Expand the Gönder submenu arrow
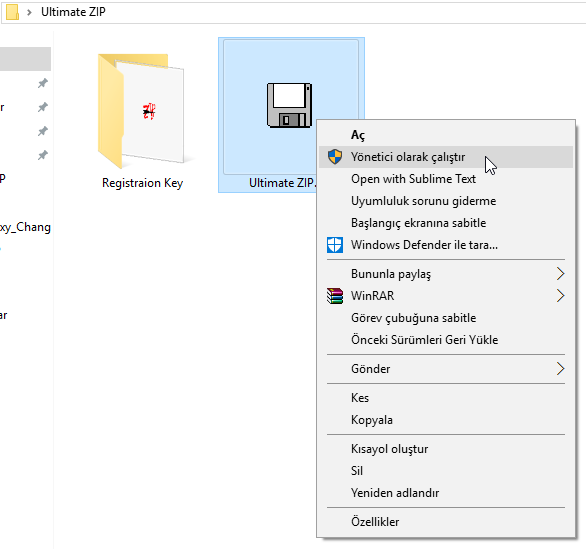 tap(560, 368)
